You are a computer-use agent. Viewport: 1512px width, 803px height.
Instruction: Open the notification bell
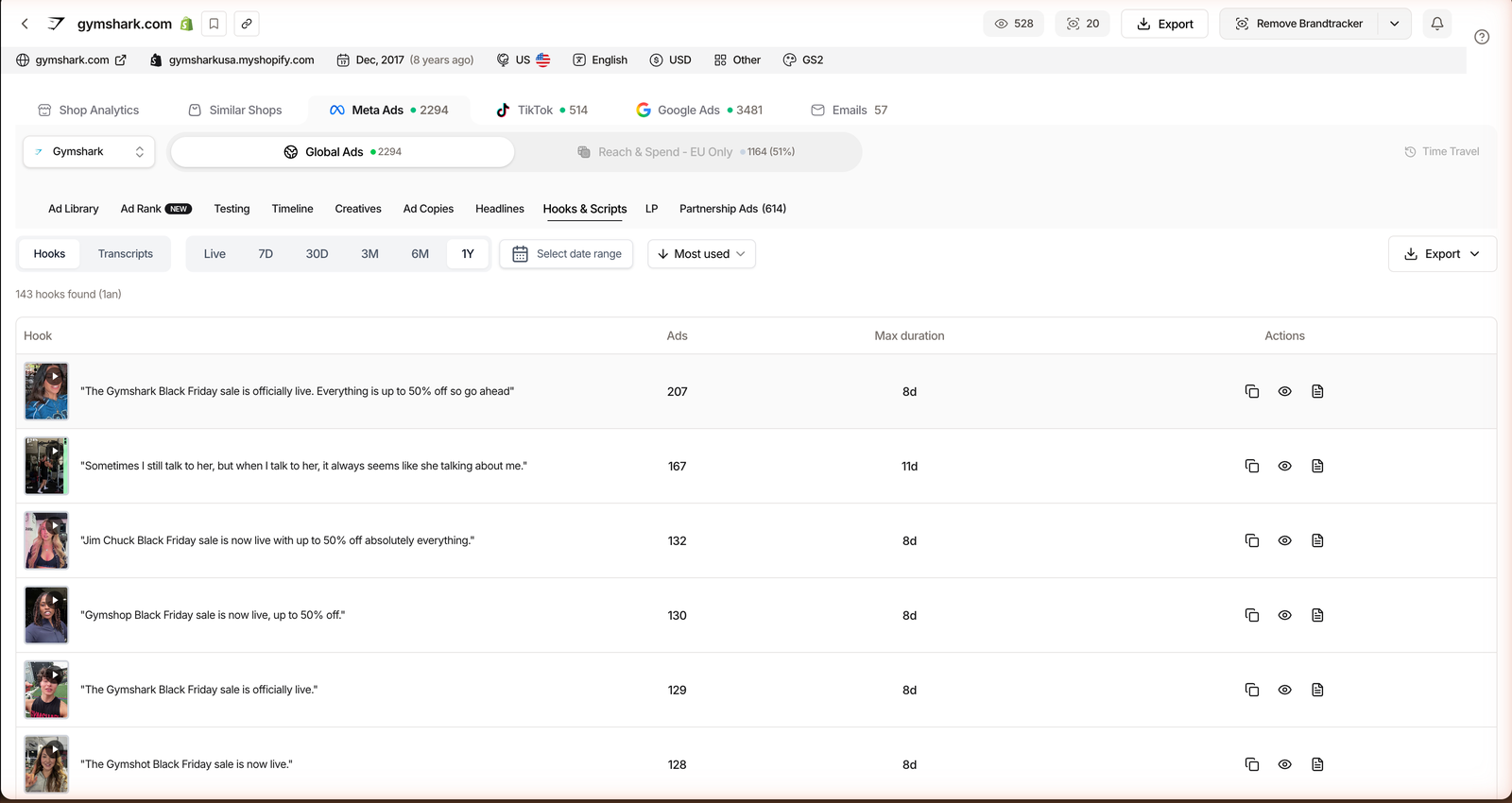tap(1436, 24)
